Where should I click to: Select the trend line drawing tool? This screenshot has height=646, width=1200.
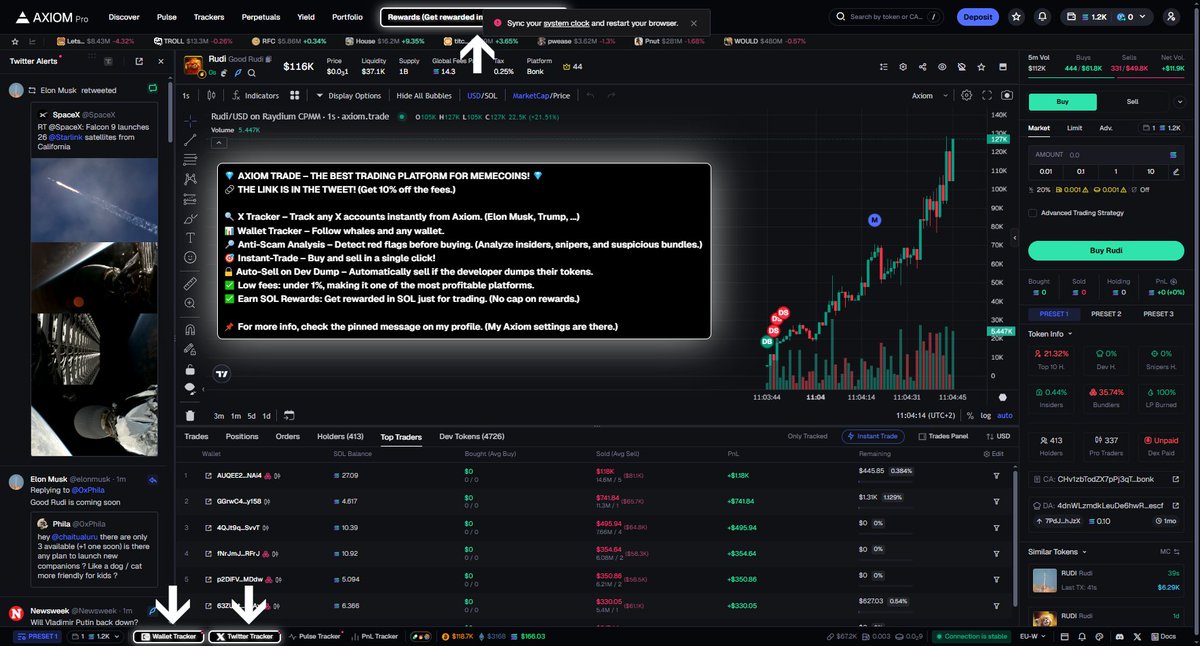(x=190, y=140)
